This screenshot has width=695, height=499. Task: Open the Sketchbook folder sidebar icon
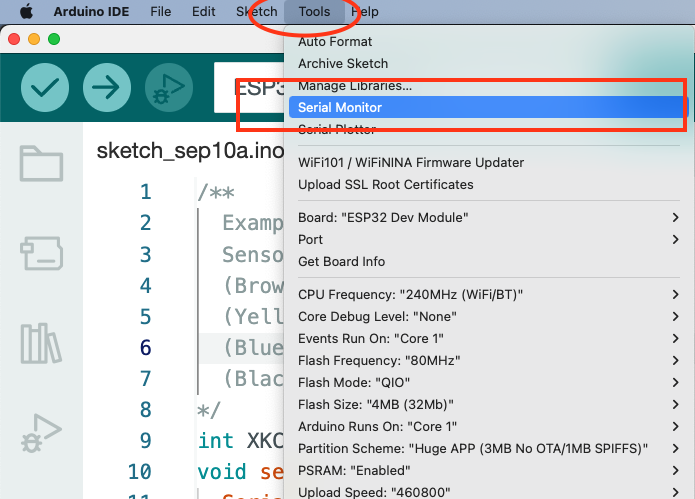click(x=41, y=164)
